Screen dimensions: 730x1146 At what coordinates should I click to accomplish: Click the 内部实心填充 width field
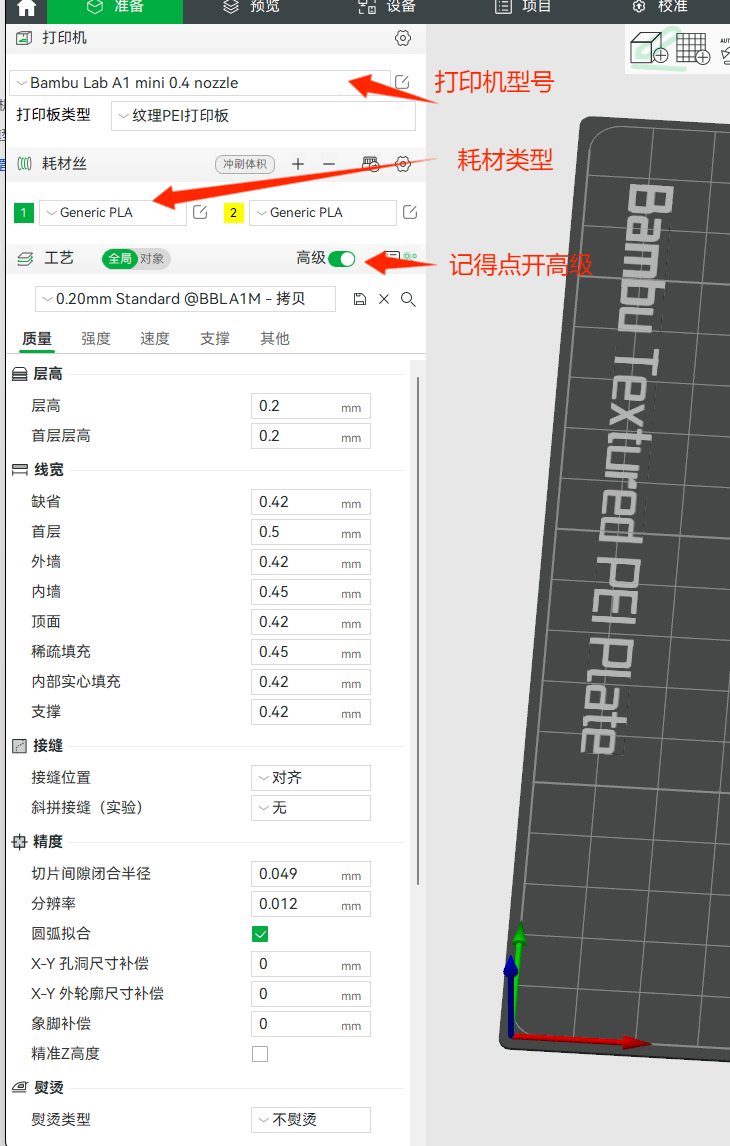[311, 682]
